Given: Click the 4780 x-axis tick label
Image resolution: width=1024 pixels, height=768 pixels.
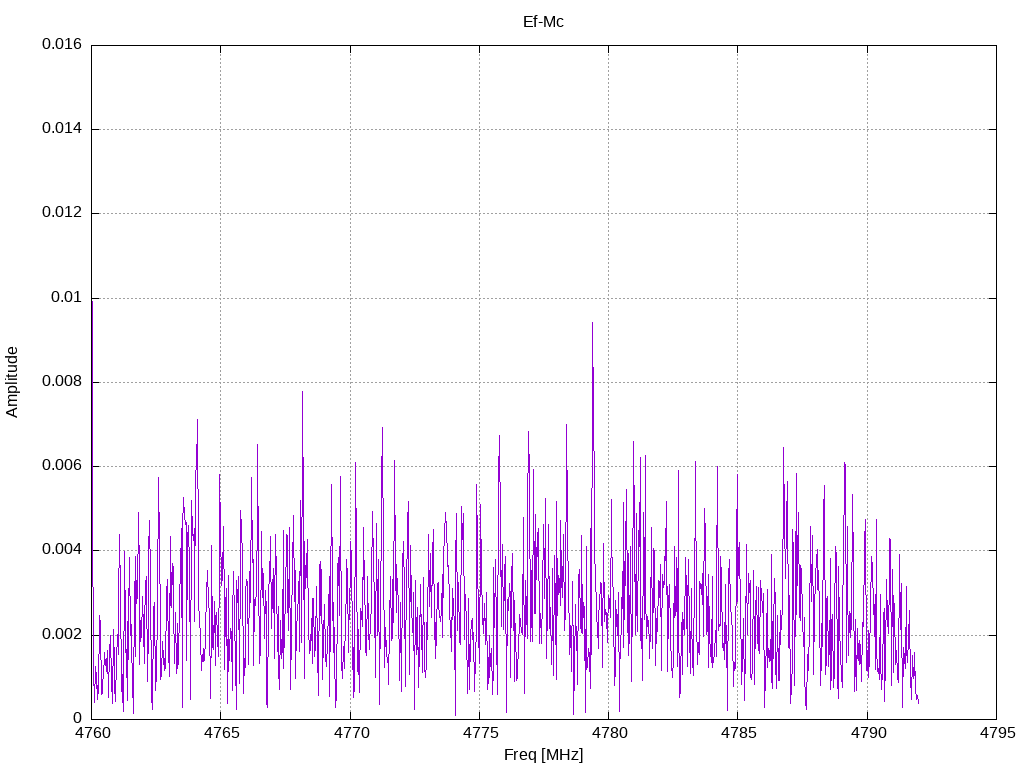Looking at the screenshot, I should tap(608, 733).
